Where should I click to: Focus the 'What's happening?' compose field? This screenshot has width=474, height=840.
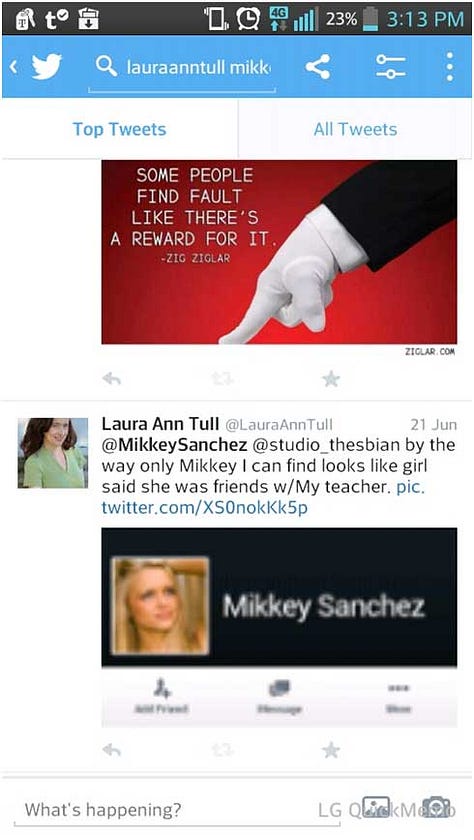pos(177,809)
